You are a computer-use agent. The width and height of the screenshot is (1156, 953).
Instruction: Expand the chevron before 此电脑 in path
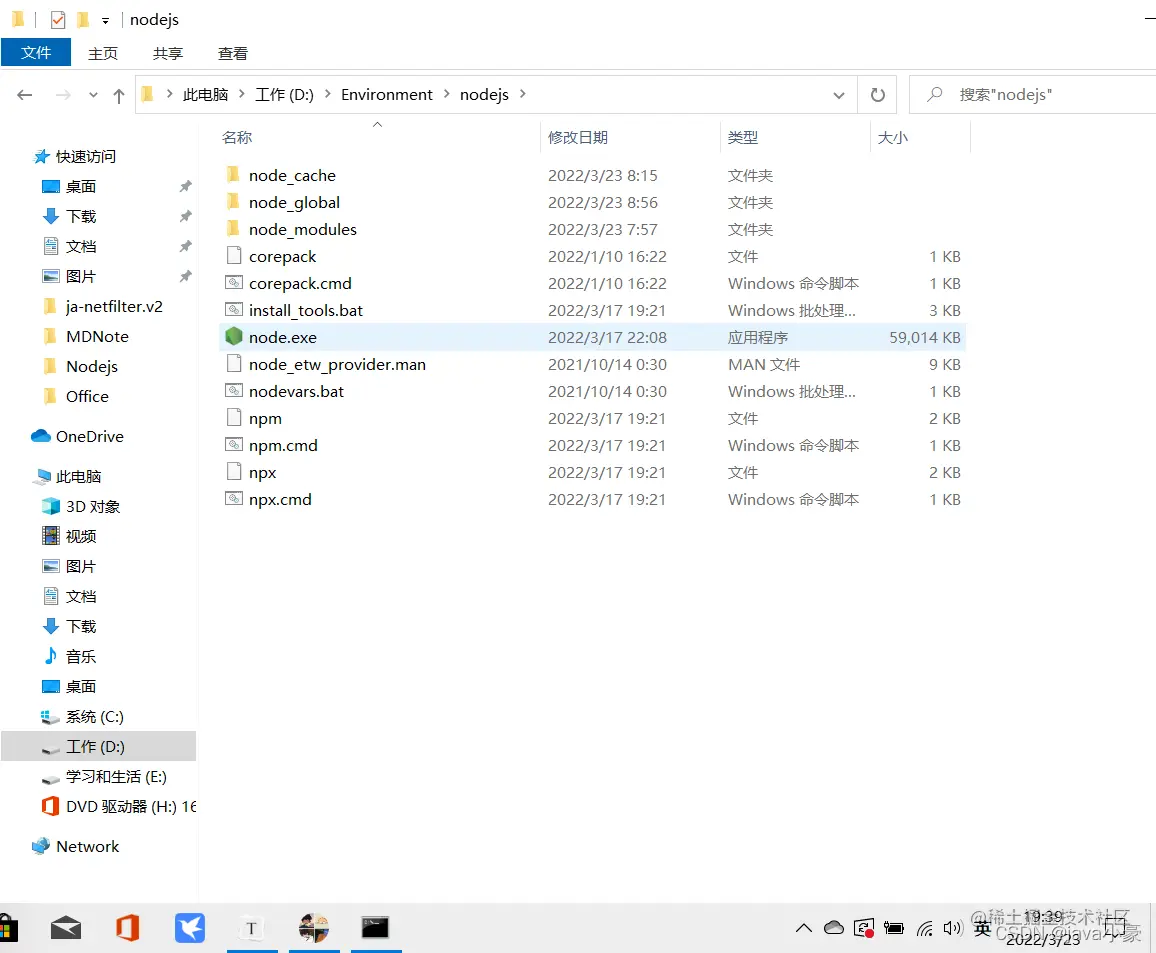tap(170, 94)
